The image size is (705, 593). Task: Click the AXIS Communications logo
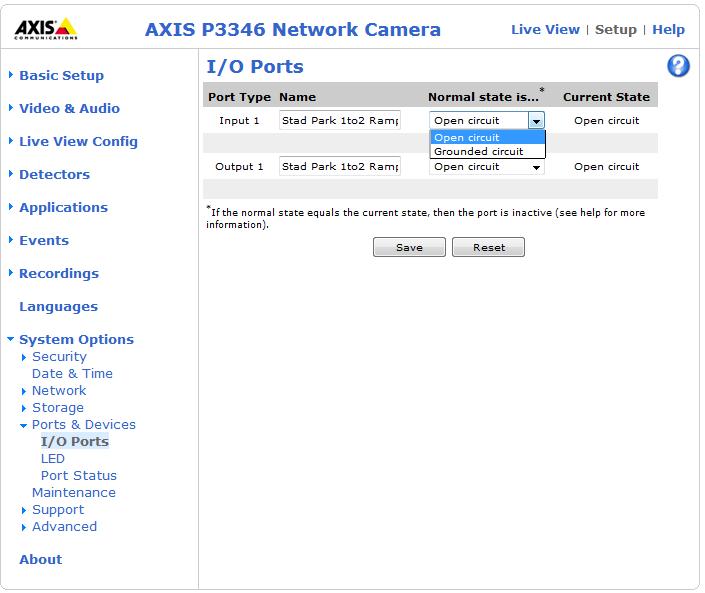tap(46, 29)
